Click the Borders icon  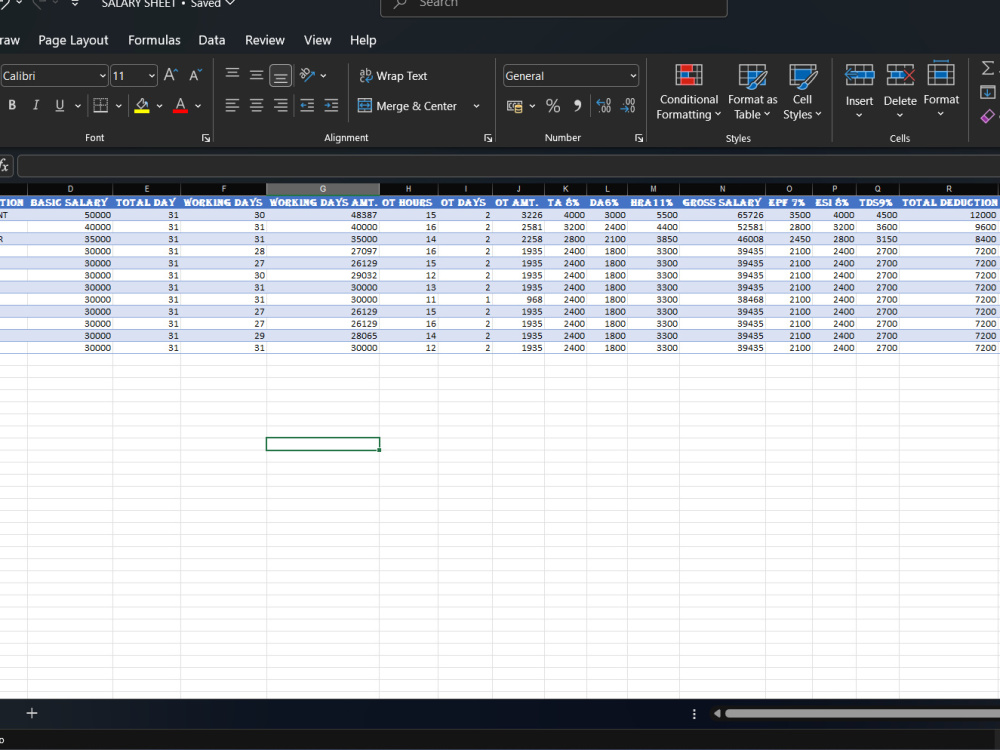101,105
